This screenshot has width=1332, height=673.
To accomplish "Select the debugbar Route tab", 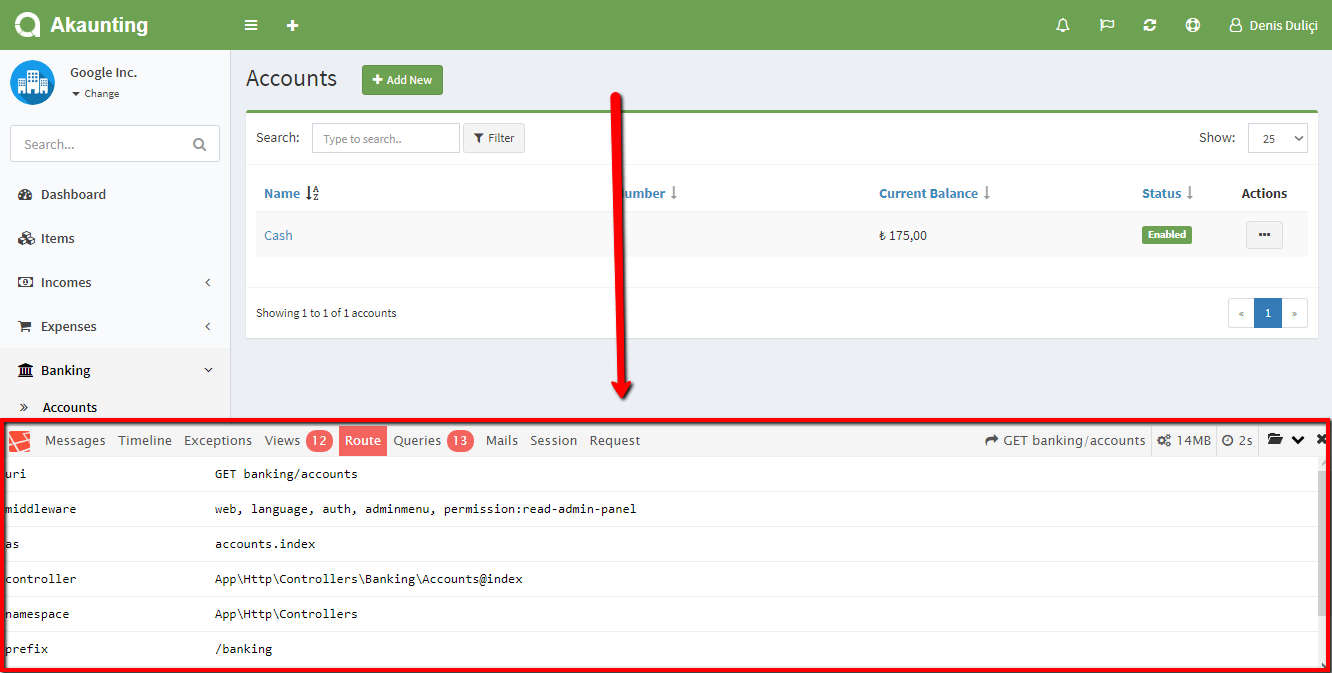I will pyautogui.click(x=363, y=440).
